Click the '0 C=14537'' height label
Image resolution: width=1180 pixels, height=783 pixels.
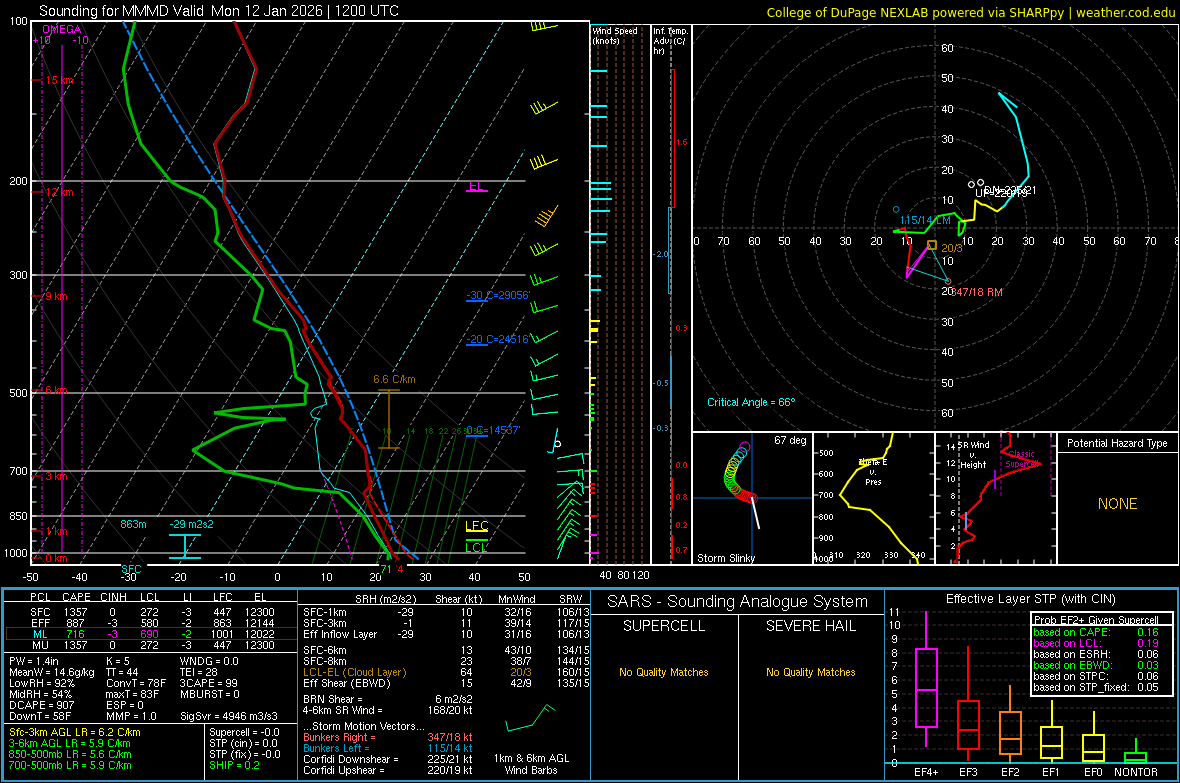click(493, 430)
